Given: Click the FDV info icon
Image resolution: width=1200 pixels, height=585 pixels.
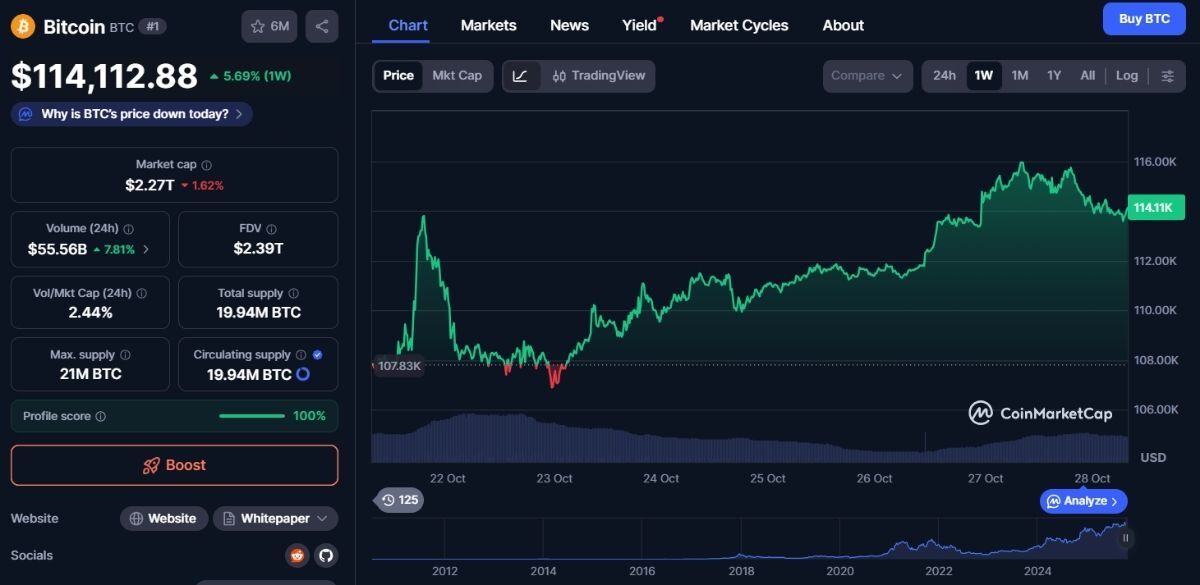Looking at the screenshot, I should [272, 229].
